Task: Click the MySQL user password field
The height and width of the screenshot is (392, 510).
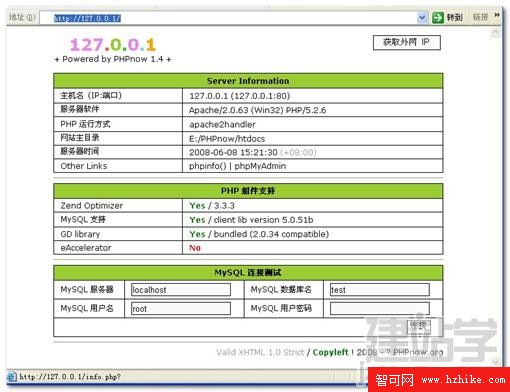Action: [x=380, y=308]
